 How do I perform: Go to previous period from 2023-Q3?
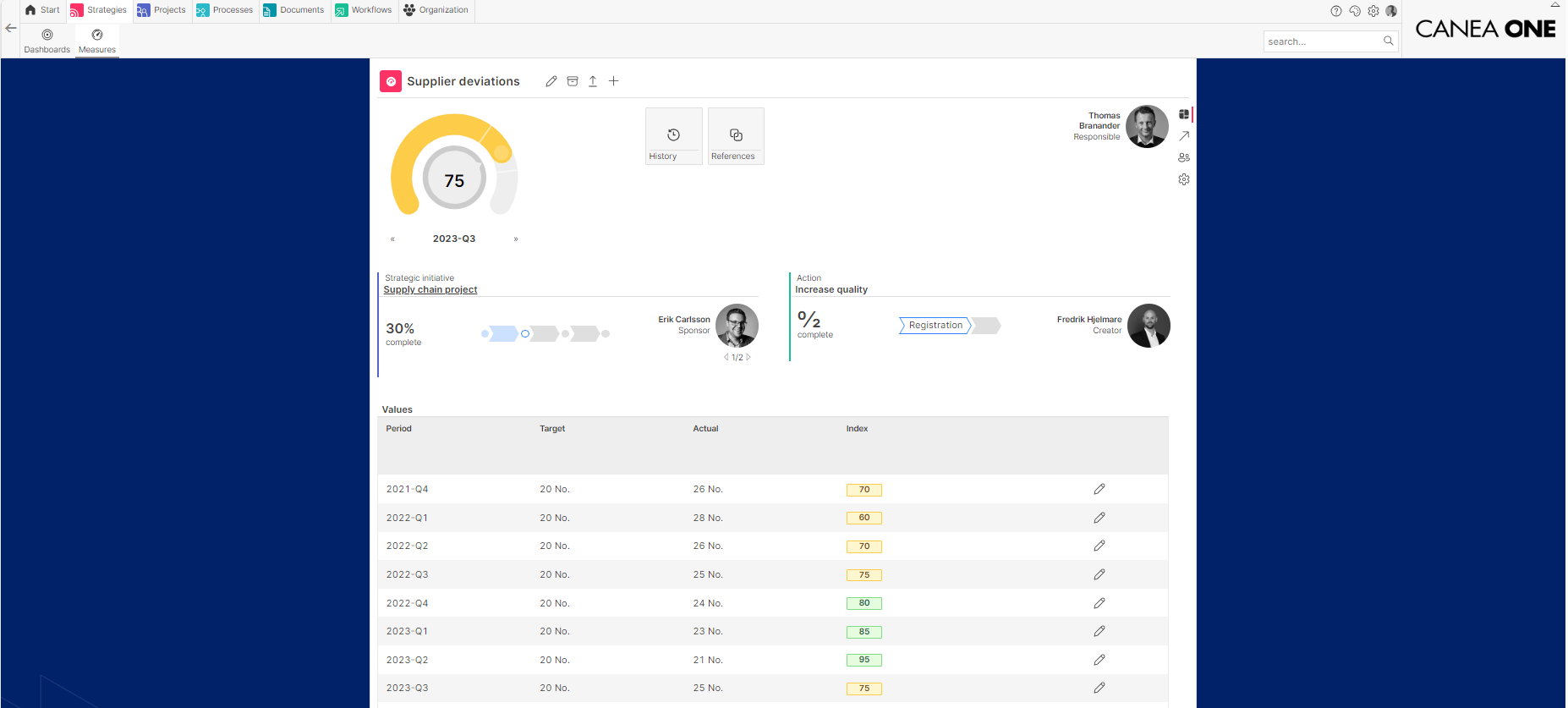pyautogui.click(x=392, y=239)
